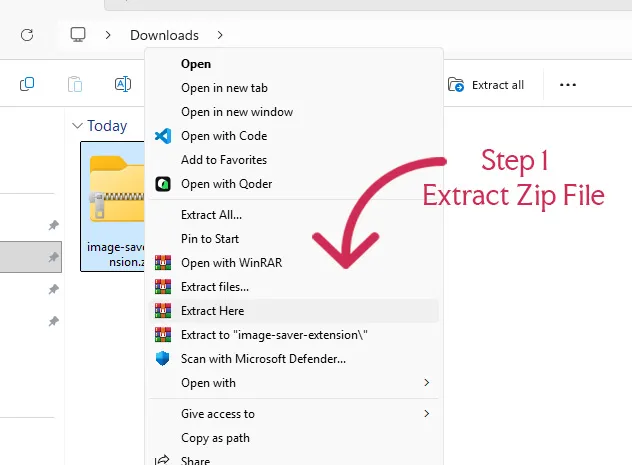Expand the Give access to submenu arrow
The width and height of the screenshot is (632, 465).
pos(426,413)
